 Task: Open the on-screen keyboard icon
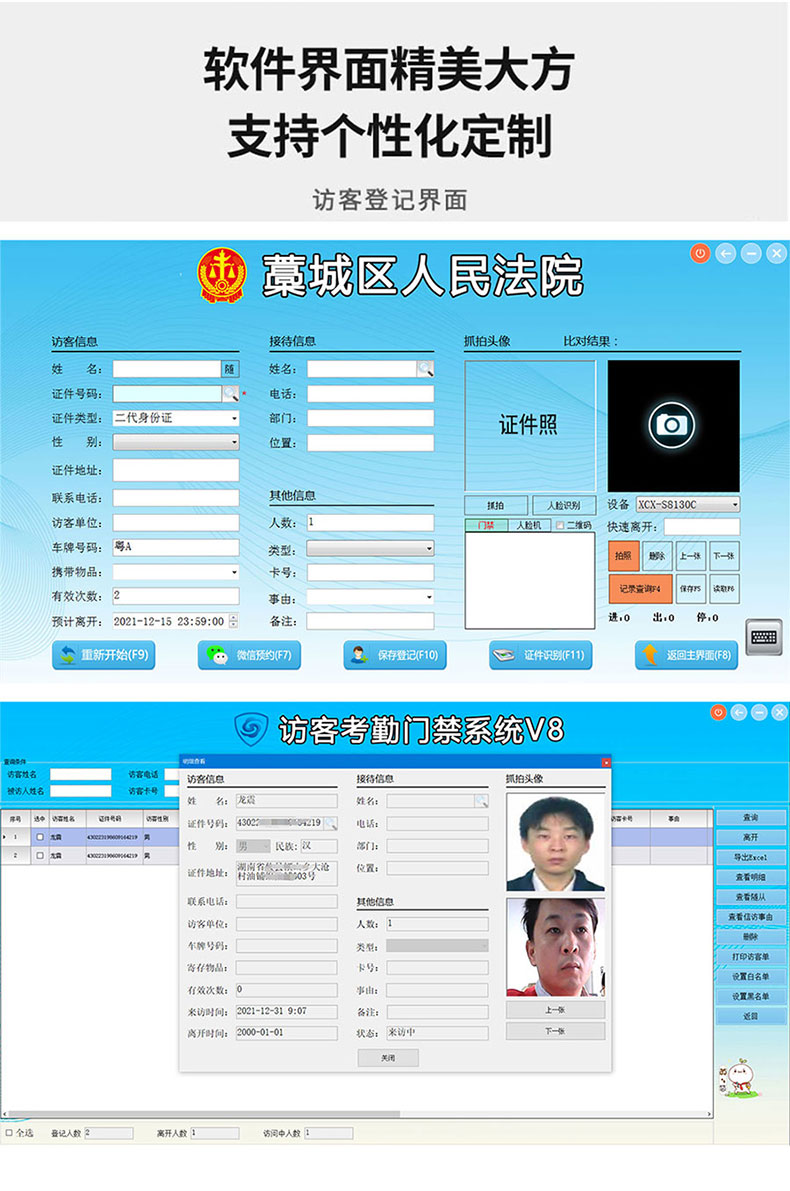pos(764,637)
